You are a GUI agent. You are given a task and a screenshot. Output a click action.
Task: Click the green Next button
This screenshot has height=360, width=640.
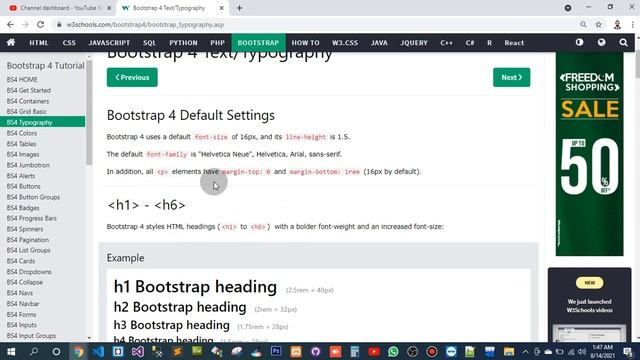511,77
